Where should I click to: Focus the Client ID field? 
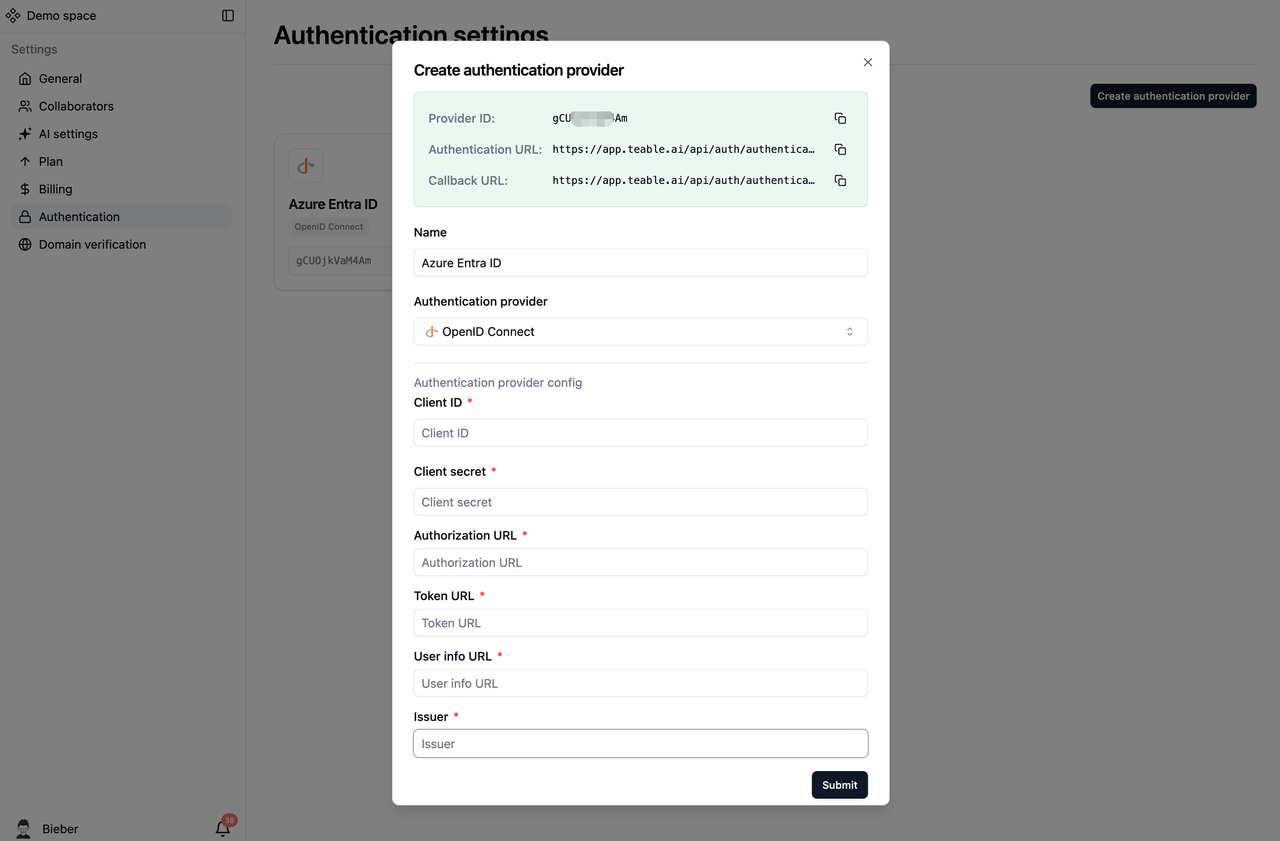click(x=640, y=433)
